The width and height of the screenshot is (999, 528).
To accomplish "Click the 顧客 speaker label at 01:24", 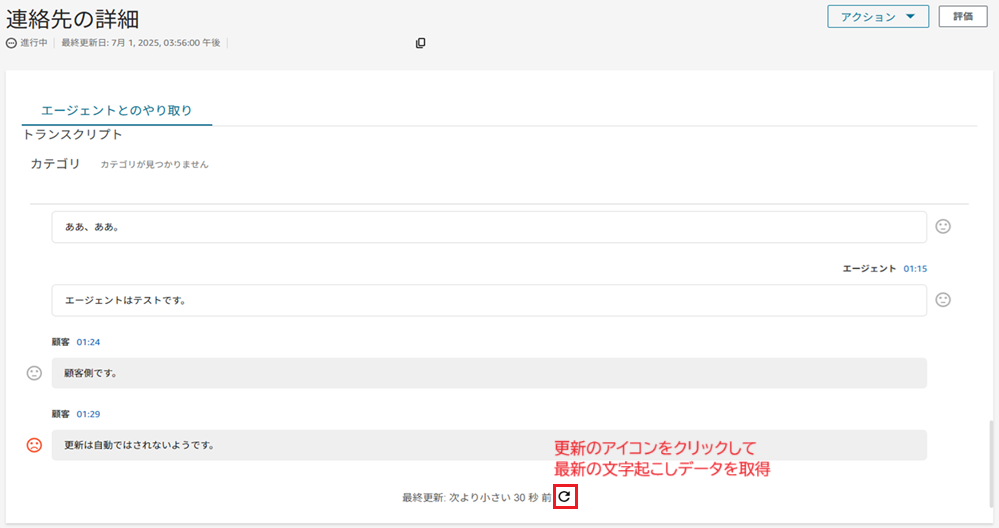I will point(61,342).
